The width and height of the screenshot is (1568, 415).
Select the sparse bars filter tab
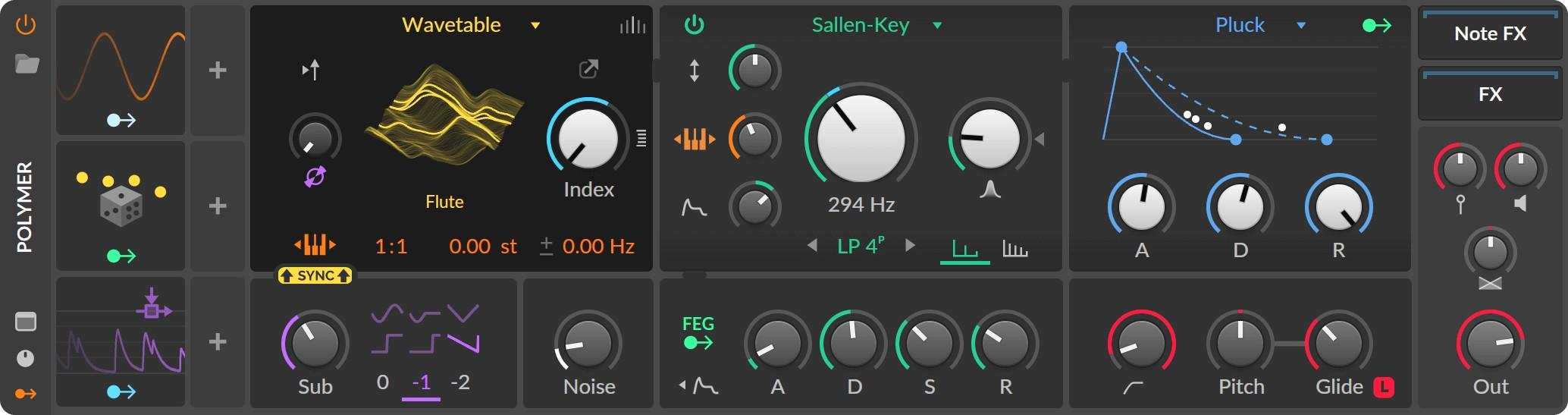pyautogui.click(x=965, y=249)
